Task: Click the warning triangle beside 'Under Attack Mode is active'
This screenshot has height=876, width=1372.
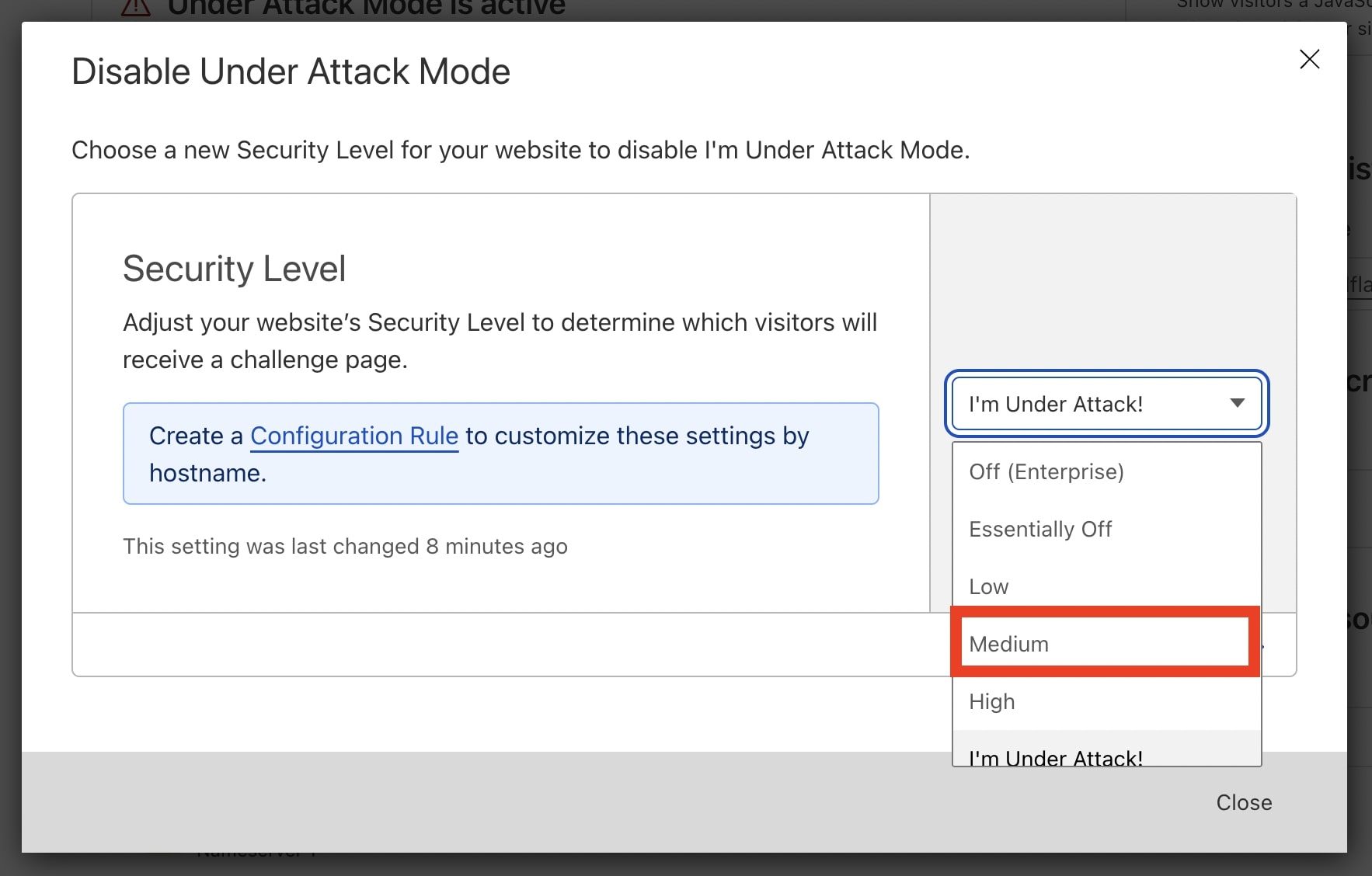Action: (133, 8)
